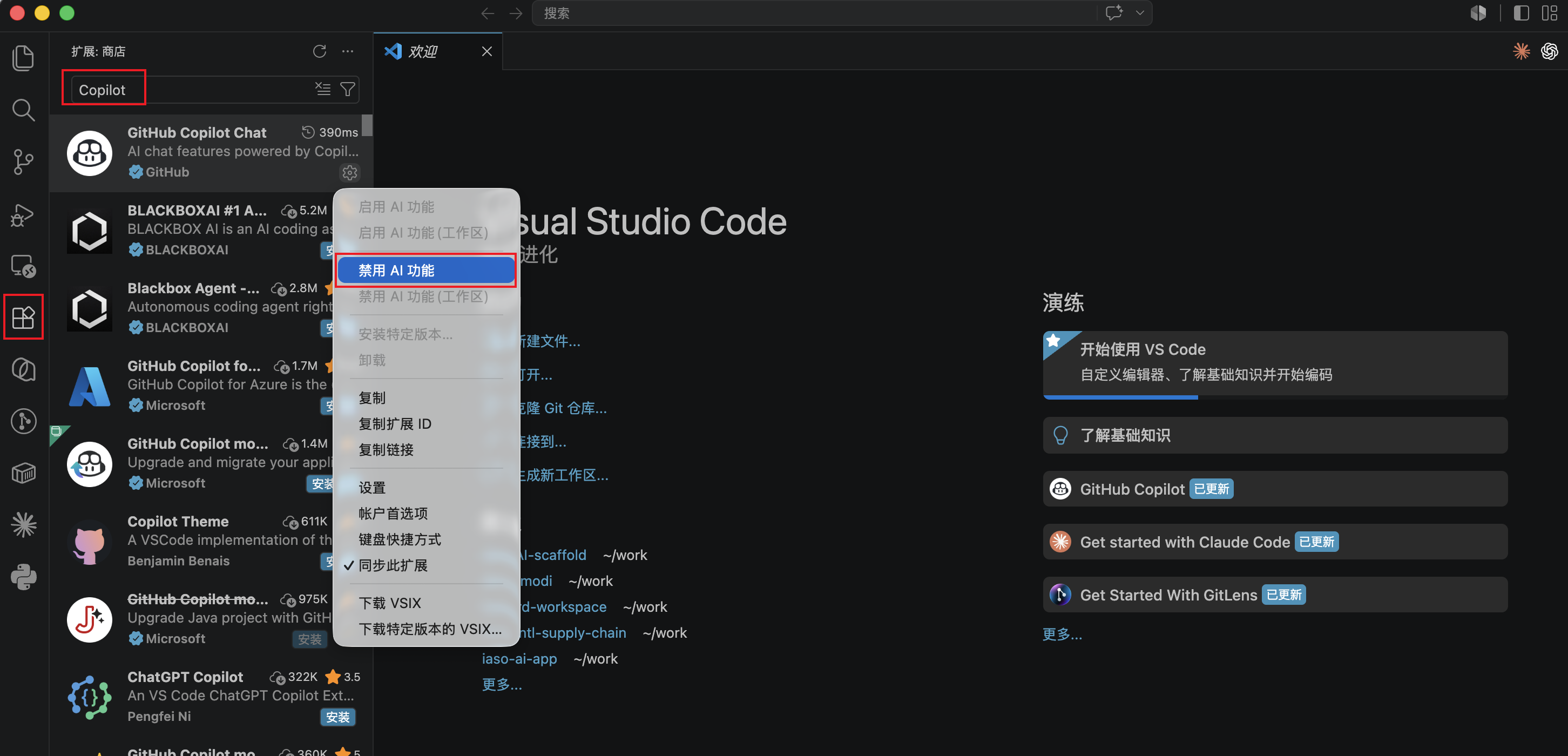Image resolution: width=1568 pixels, height=756 pixels.
Task: Click the ChatGPT icon in editor toolbar
Action: 1549,51
